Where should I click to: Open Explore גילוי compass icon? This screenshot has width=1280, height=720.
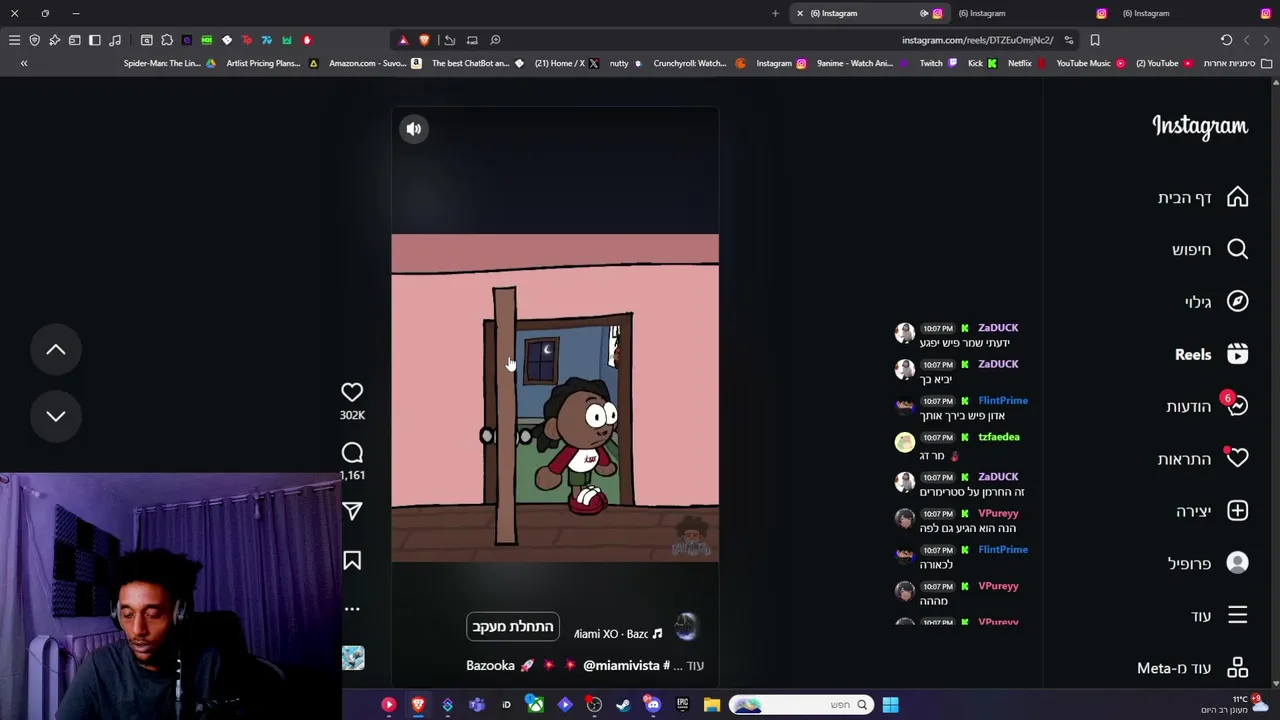coord(1216,302)
